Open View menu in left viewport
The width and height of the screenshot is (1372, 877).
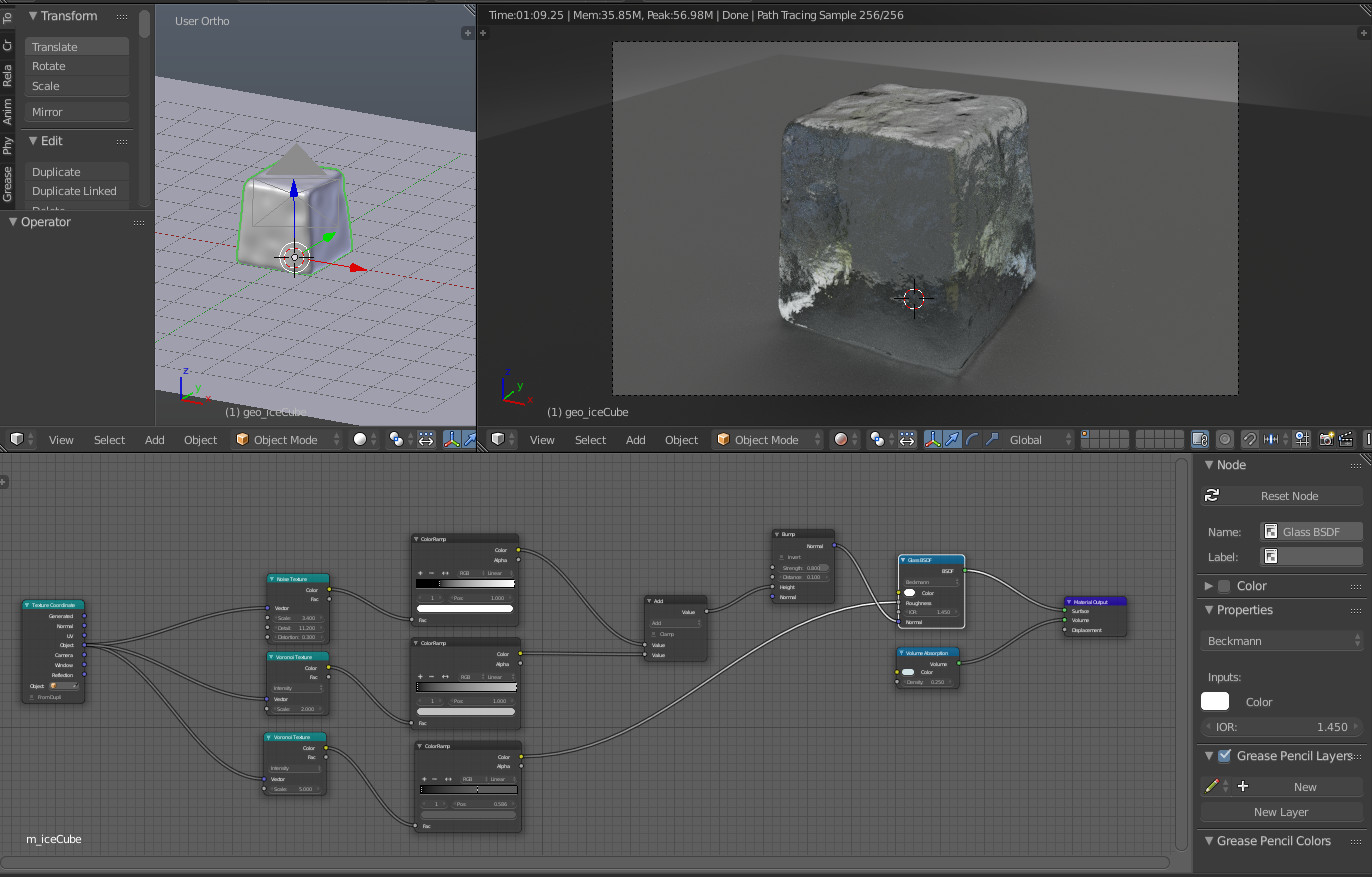pos(61,440)
